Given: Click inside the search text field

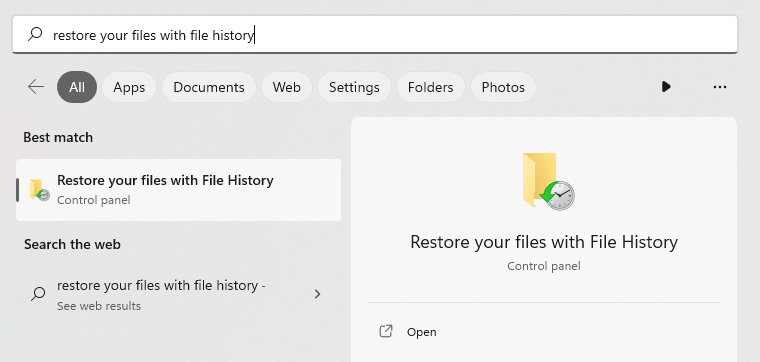Looking at the screenshot, I should pyautogui.click(x=375, y=34).
